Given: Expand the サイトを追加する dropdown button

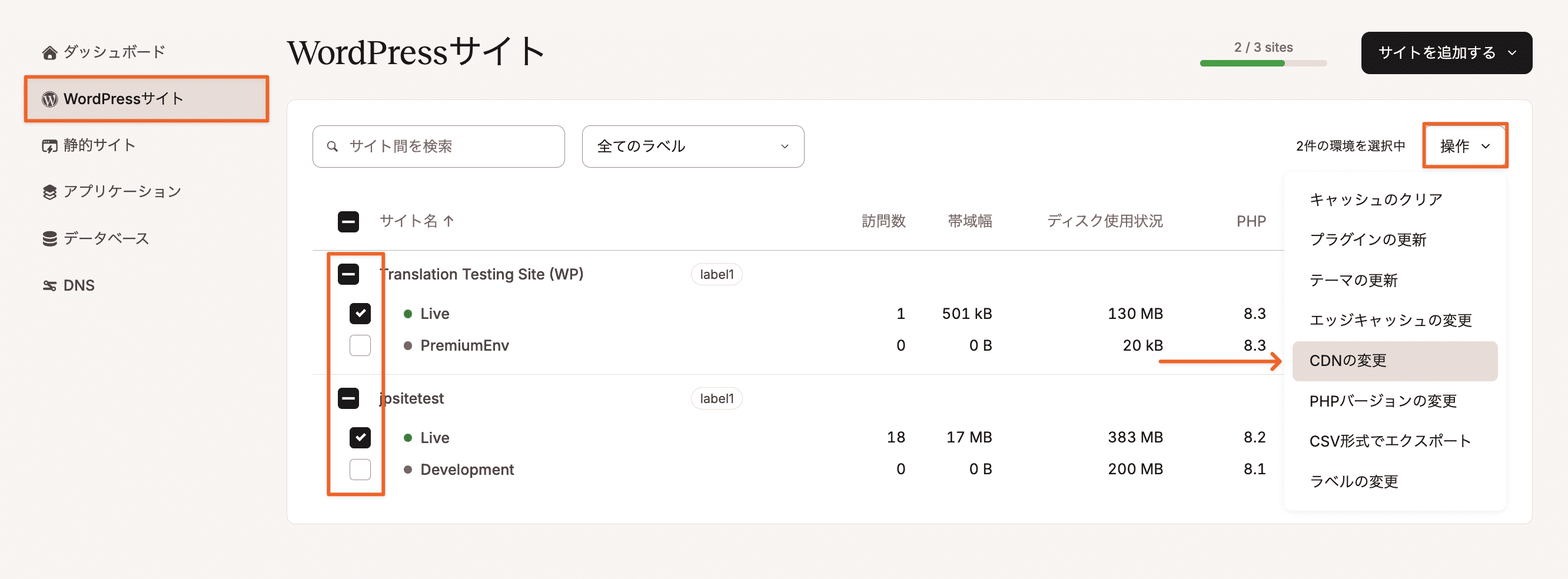Looking at the screenshot, I should pos(1446,53).
